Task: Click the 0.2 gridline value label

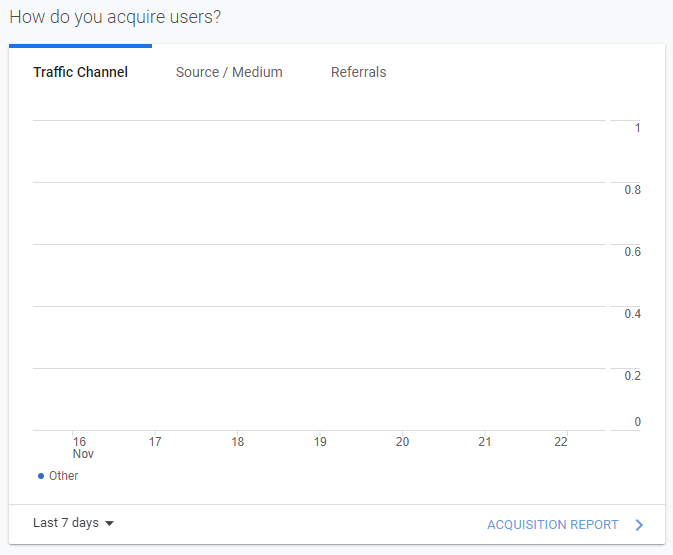Action: pos(632,376)
